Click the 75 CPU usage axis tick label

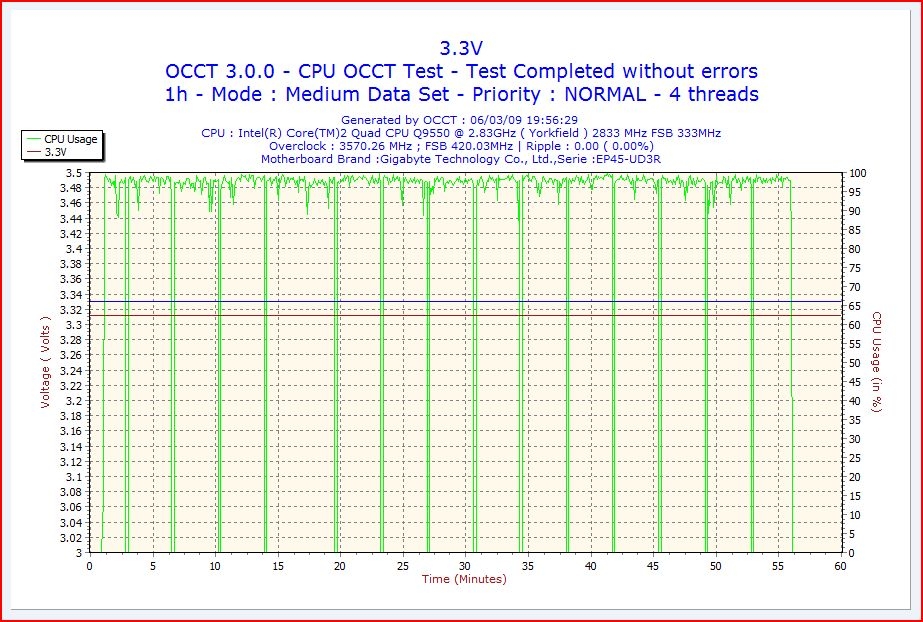click(x=854, y=268)
